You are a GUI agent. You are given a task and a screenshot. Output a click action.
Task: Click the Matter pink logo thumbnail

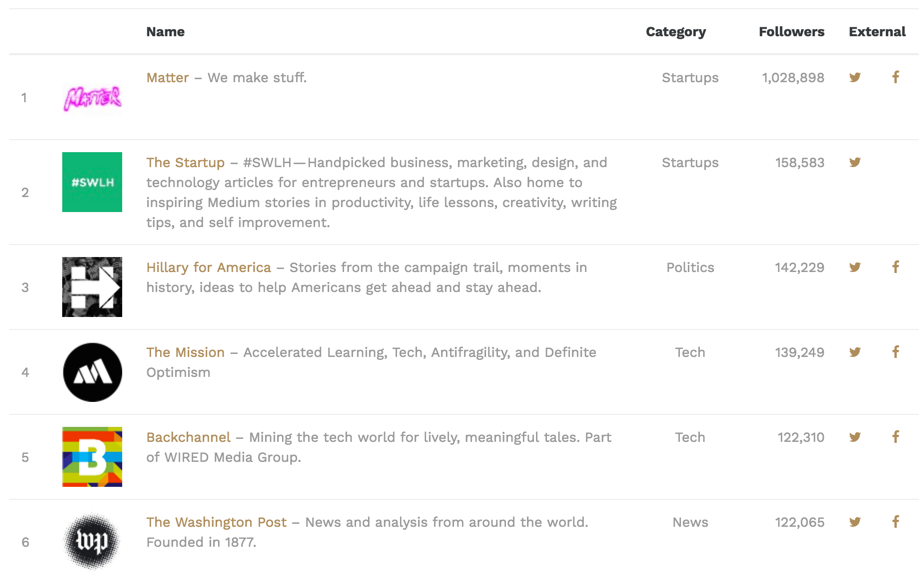point(92,97)
